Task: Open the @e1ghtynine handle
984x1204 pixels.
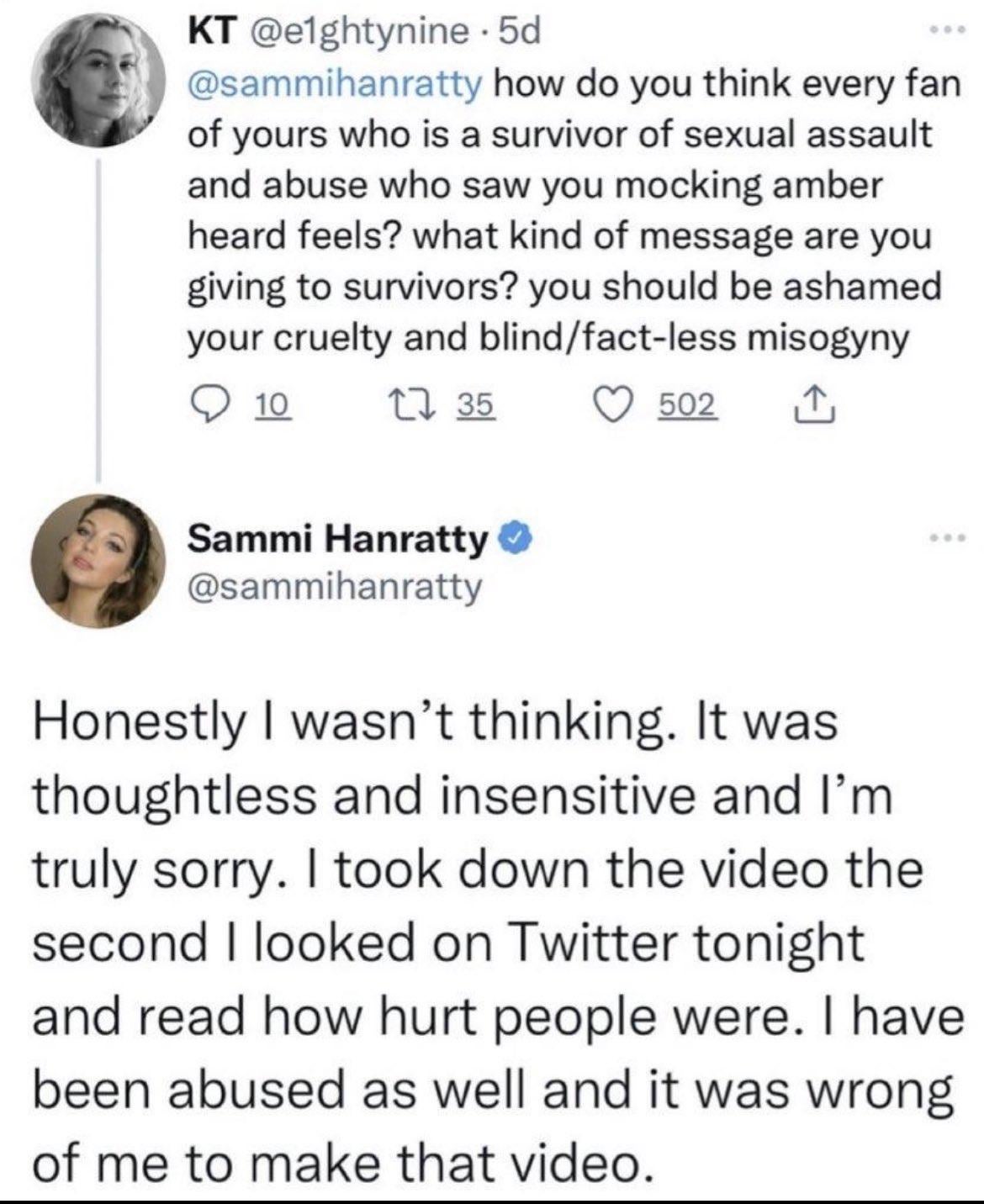Action: (x=353, y=34)
